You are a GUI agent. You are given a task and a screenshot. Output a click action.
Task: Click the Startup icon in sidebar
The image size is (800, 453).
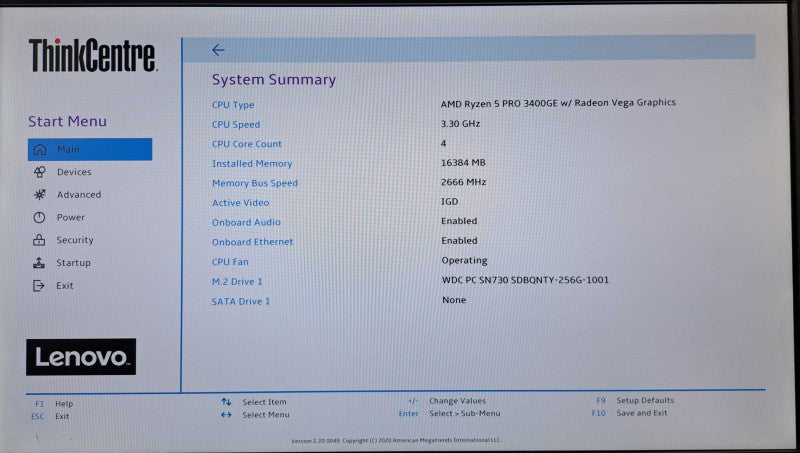coord(39,263)
